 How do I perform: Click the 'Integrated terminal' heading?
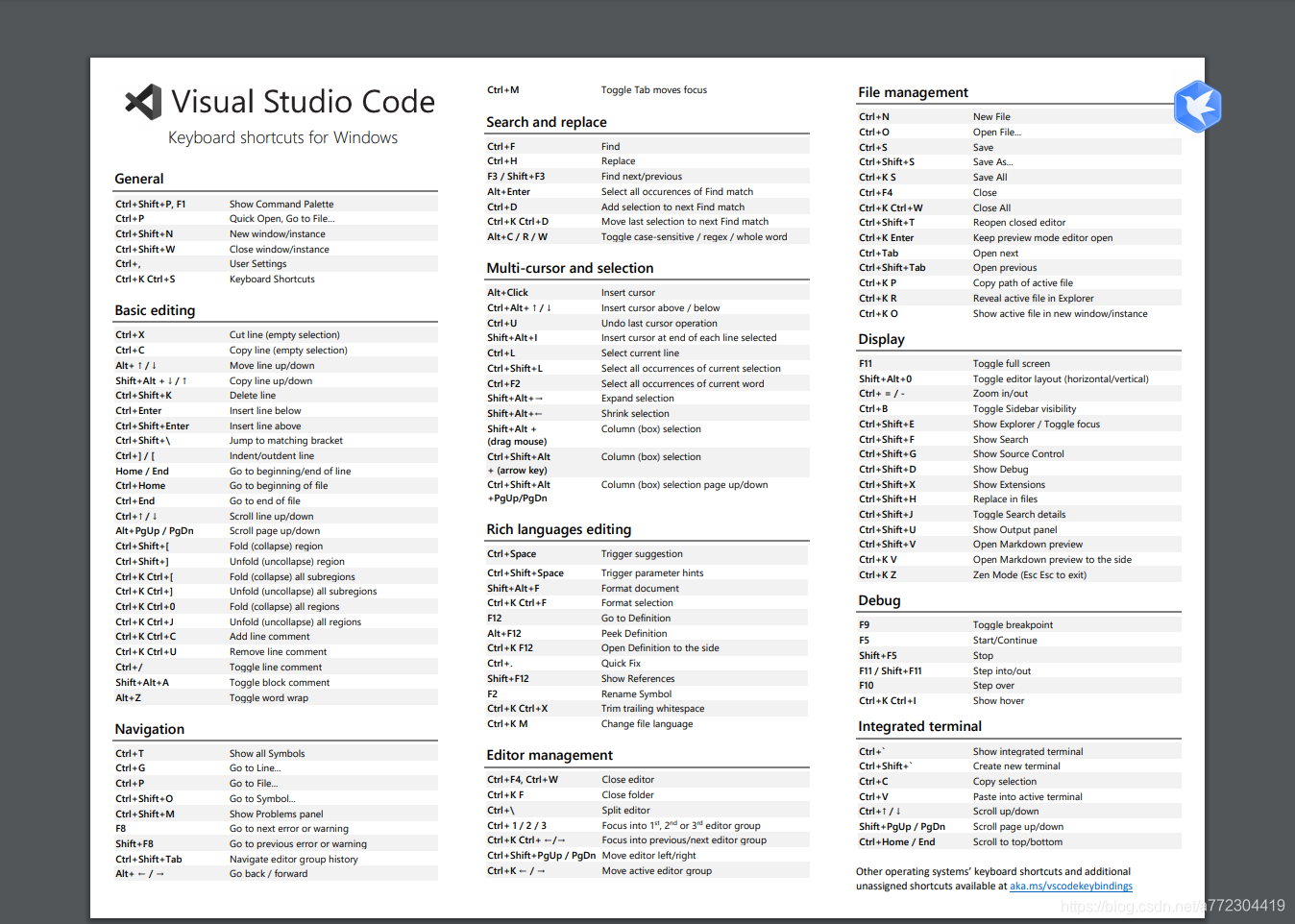[919, 726]
